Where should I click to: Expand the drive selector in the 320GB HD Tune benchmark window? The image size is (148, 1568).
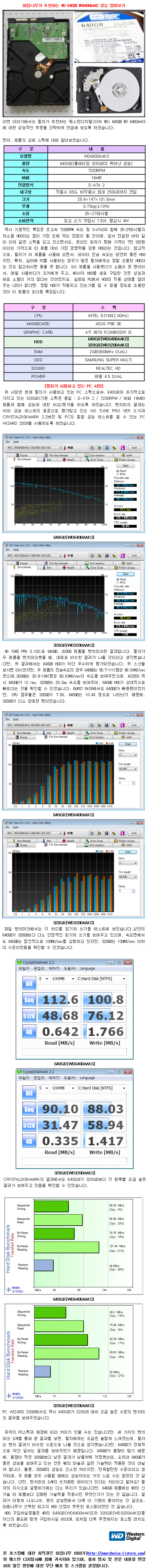(61, 556)
